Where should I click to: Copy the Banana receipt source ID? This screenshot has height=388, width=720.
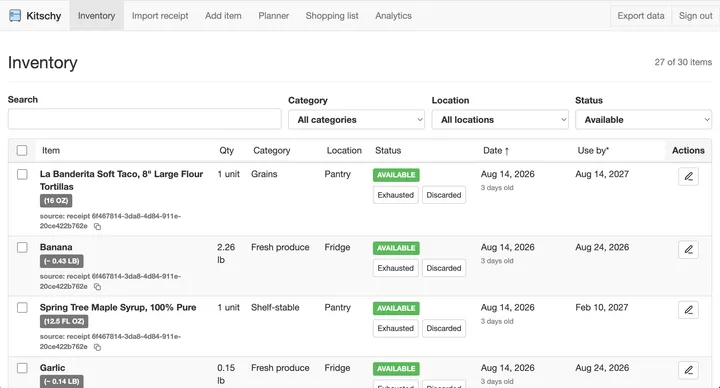pos(97,287)
